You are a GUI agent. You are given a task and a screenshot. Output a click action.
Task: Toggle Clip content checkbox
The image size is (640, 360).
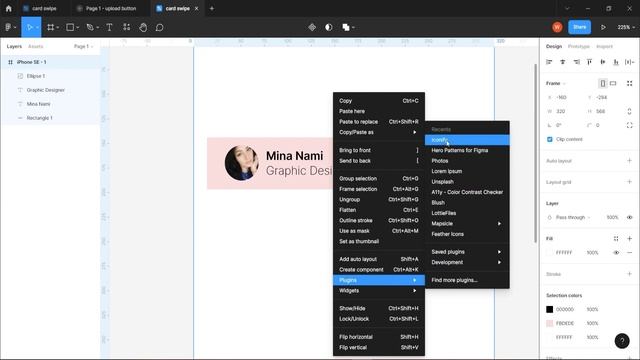tap(550, 139)
